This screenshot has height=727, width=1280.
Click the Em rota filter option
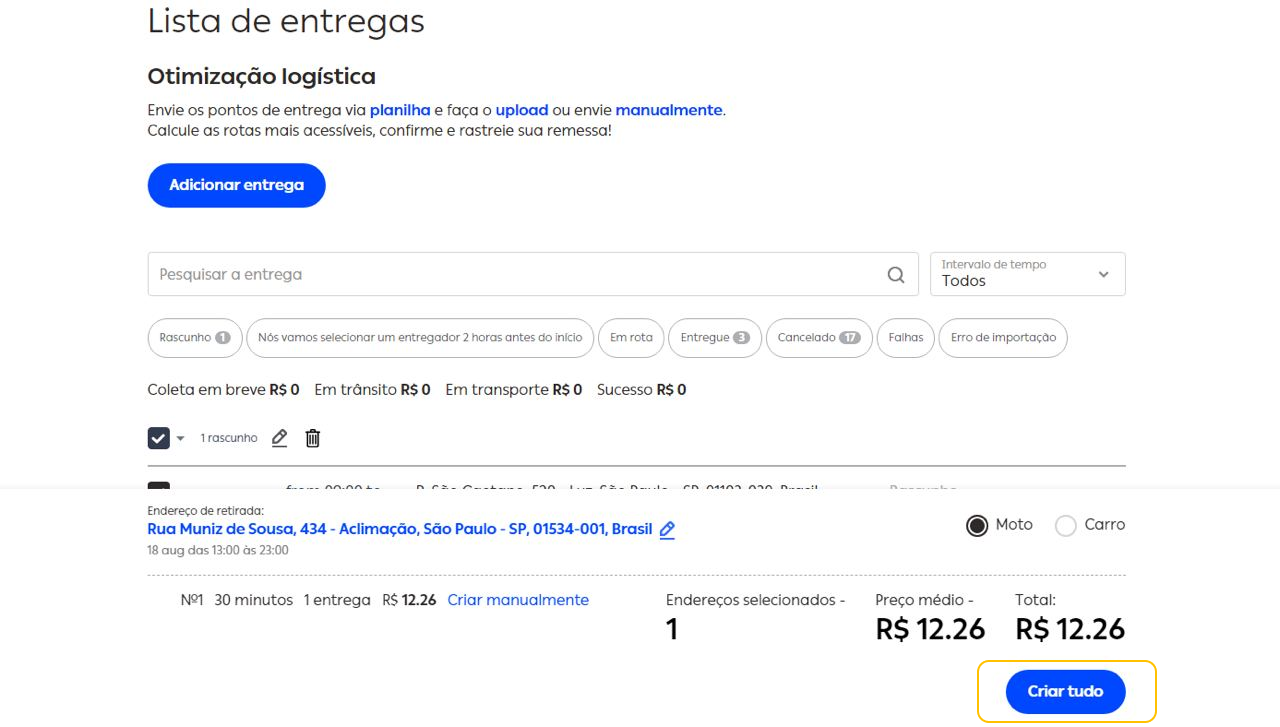pyautogui.click(x=631, y=338)
